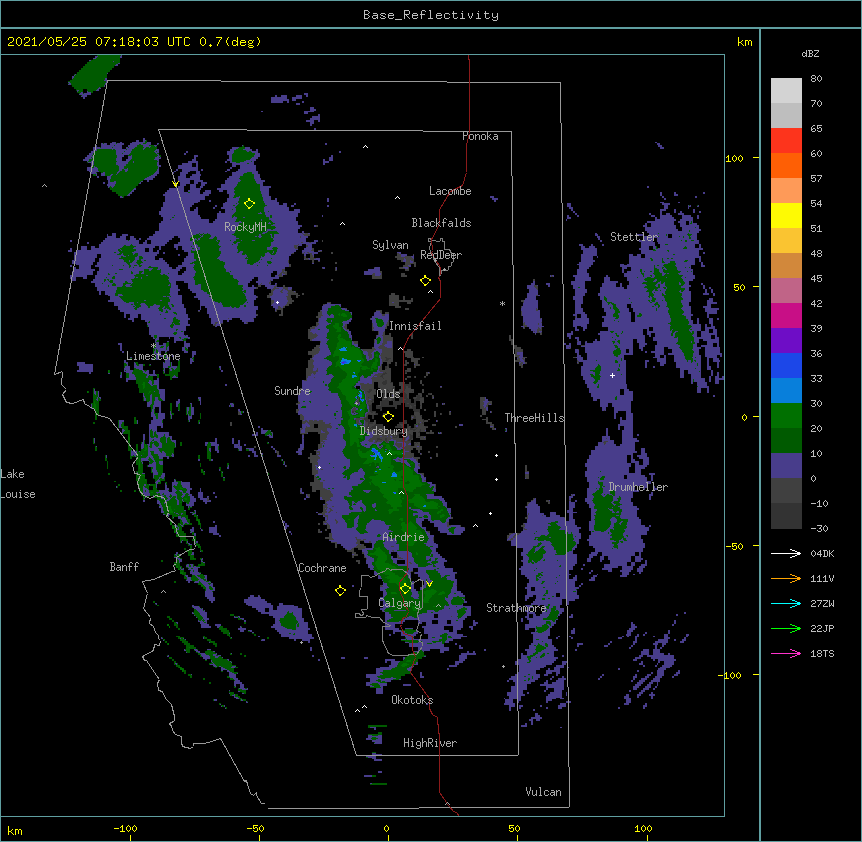Click the Lake Louise label
The image size is (862, 842).
click(x=18, y=484)
